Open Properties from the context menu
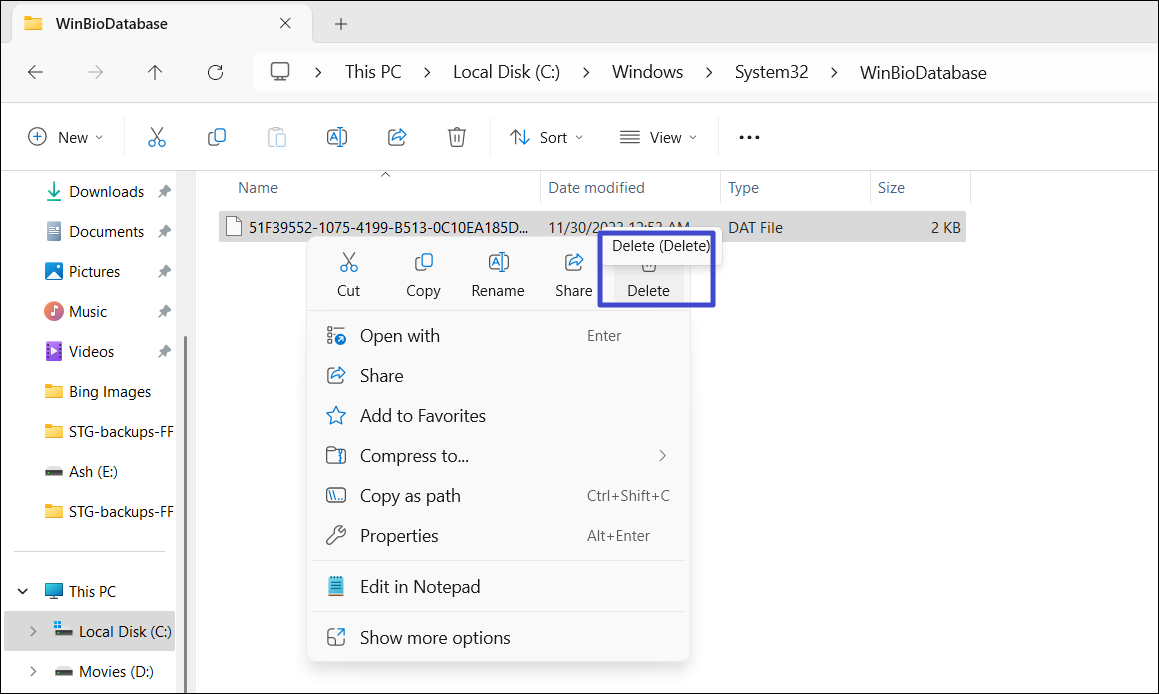Image resolution: width=1159 pixels, height=694 pixels. pyautogui.click(x=399, y=536)
